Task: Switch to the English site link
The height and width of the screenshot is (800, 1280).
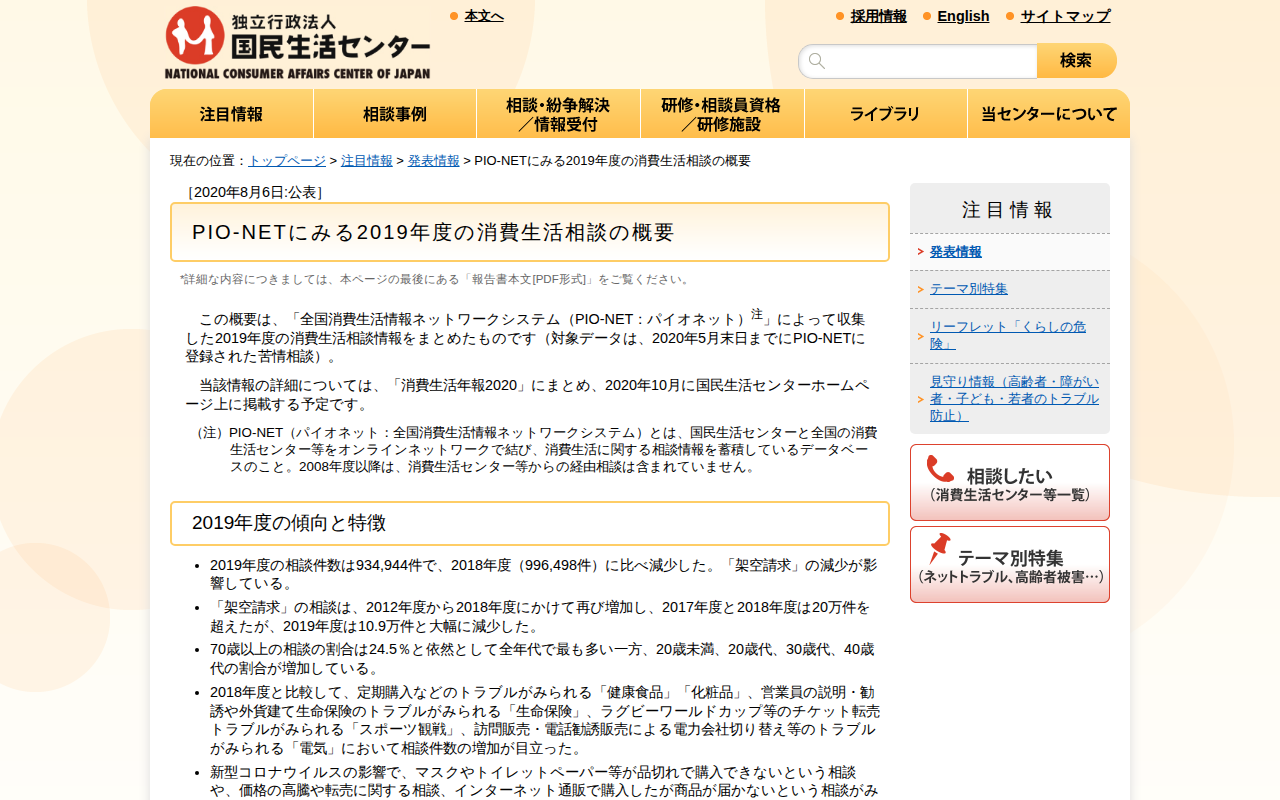Action: (x=963, y=16)
